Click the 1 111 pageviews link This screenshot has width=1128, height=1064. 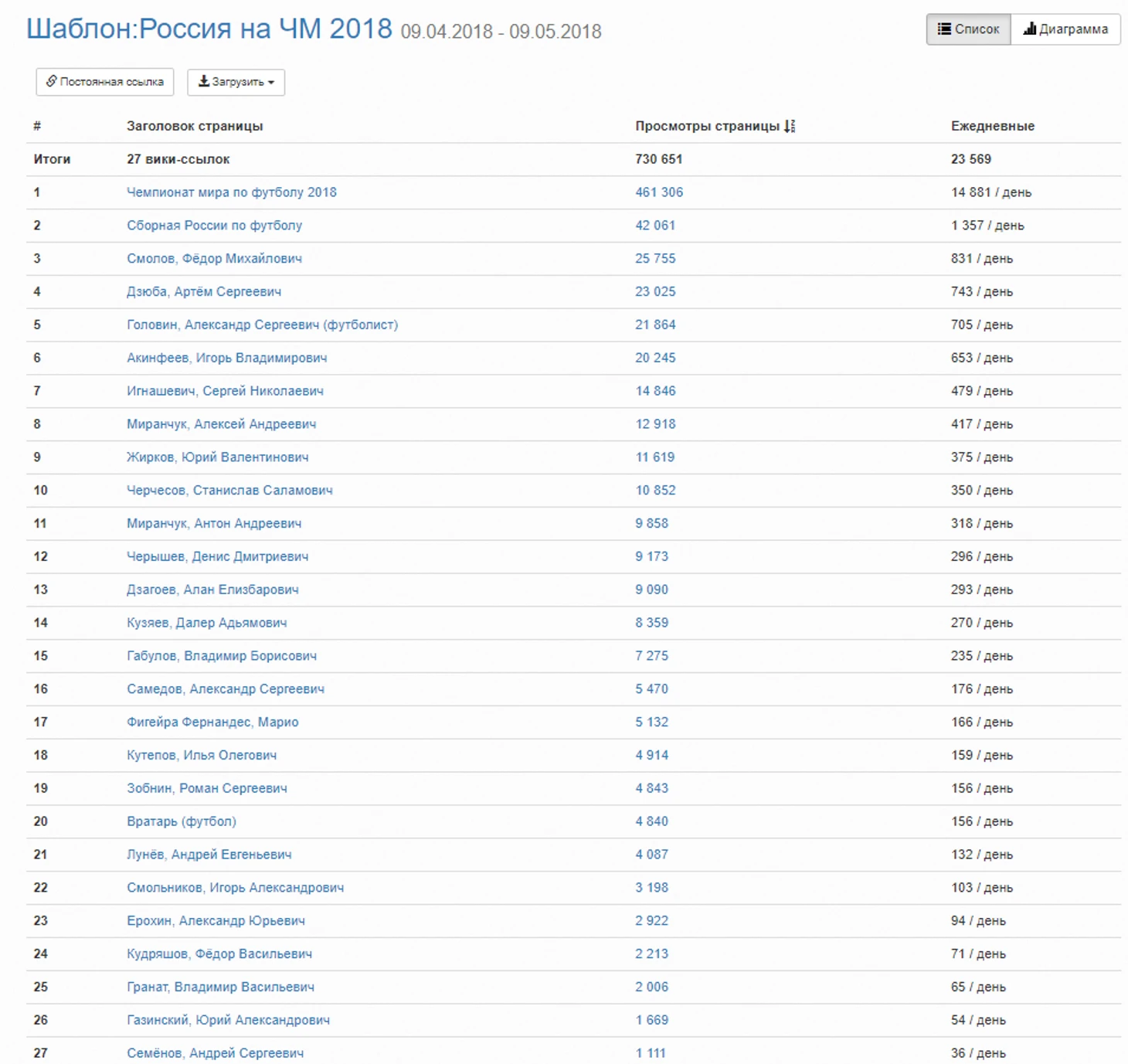point(650,1053)
